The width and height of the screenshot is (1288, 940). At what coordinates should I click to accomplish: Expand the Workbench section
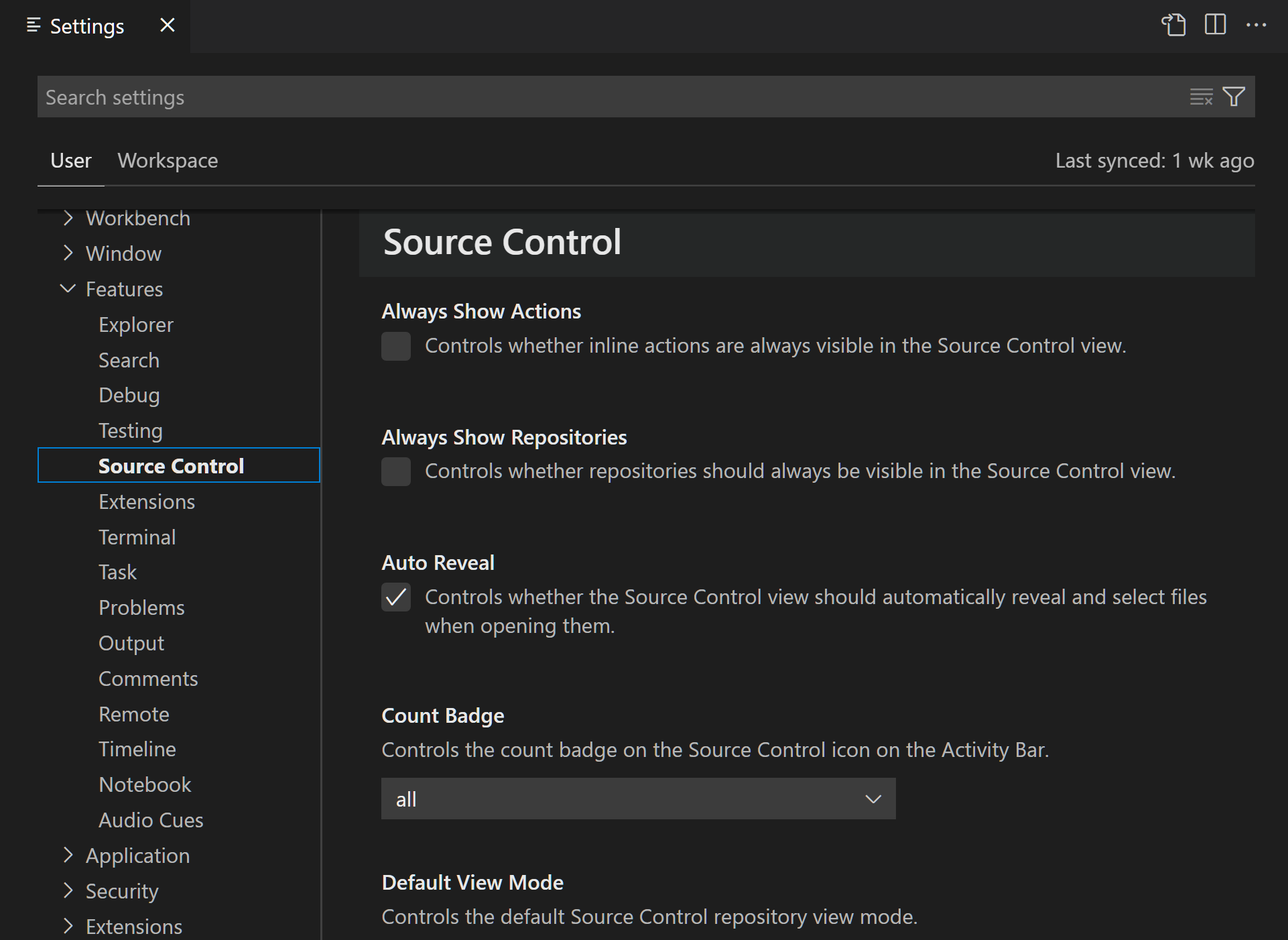click(x=67, y=218)
